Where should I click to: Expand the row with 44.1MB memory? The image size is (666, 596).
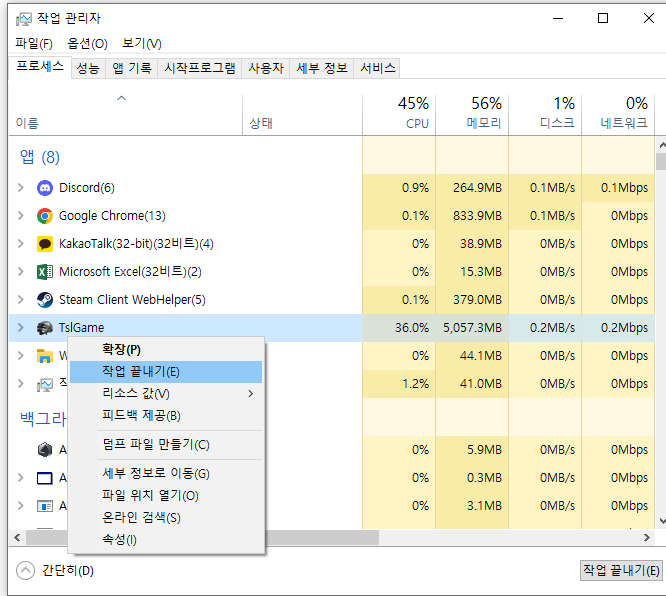[x=20, y=356]
